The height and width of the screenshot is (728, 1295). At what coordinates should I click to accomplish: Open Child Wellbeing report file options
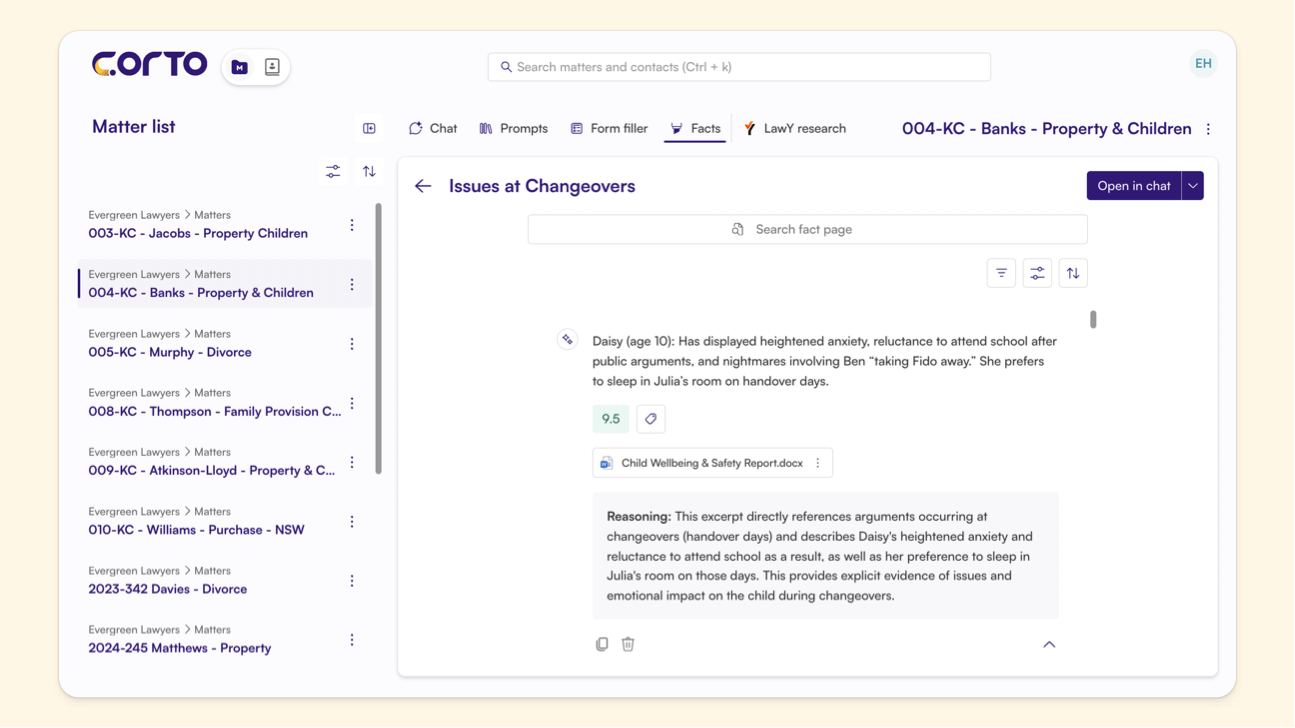[x=818, y=463]
